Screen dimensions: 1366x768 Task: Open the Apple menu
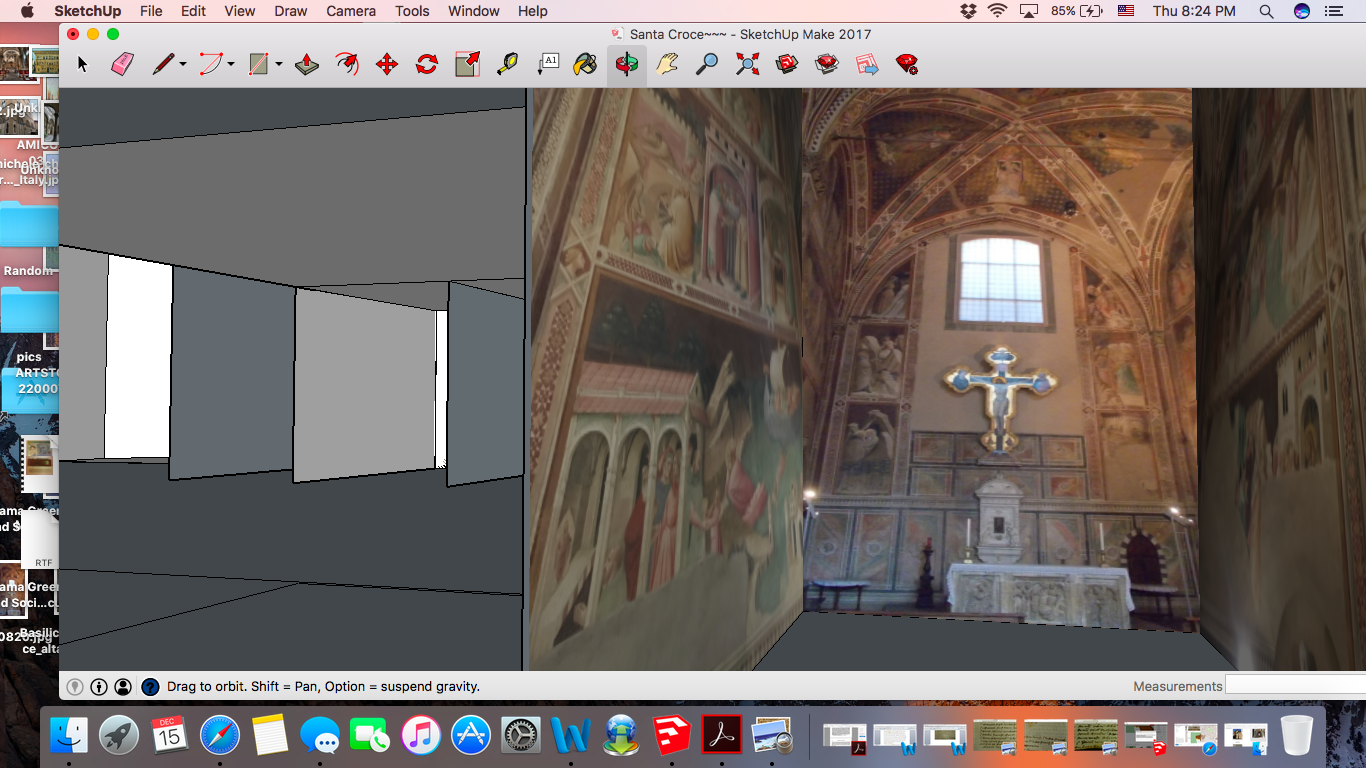(27, 11)
